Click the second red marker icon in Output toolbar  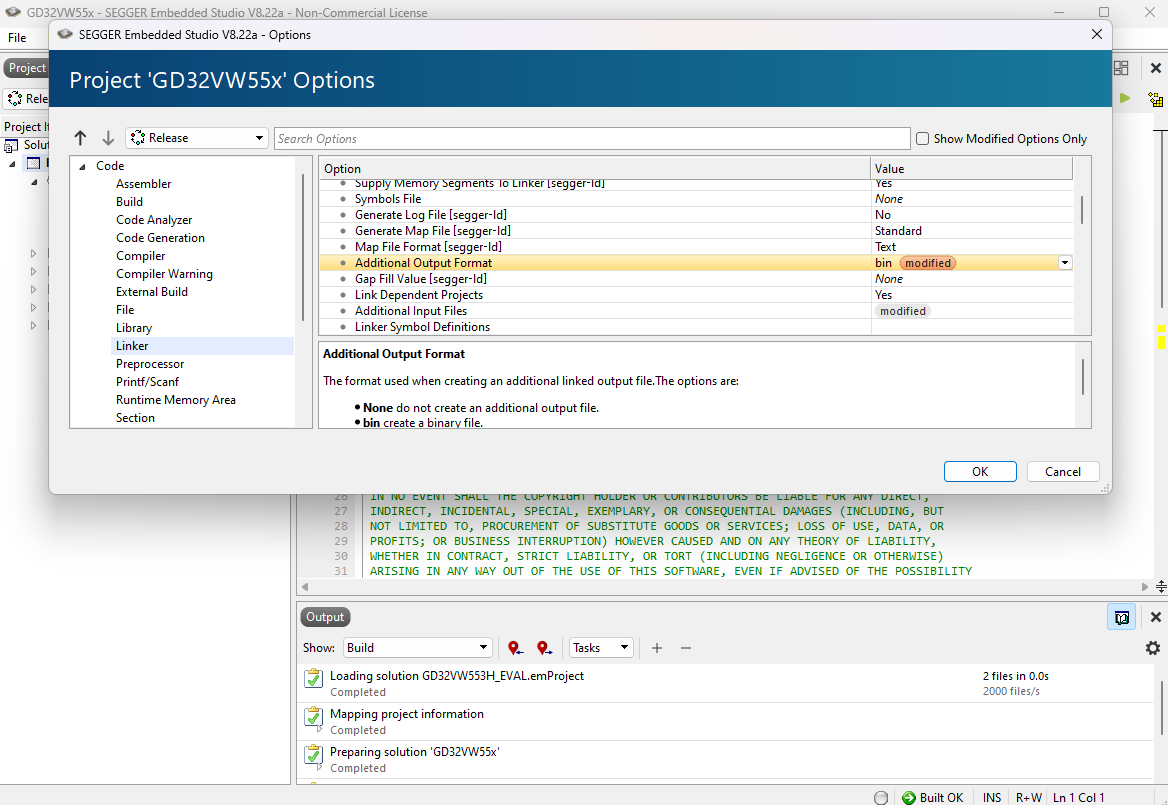544,648
